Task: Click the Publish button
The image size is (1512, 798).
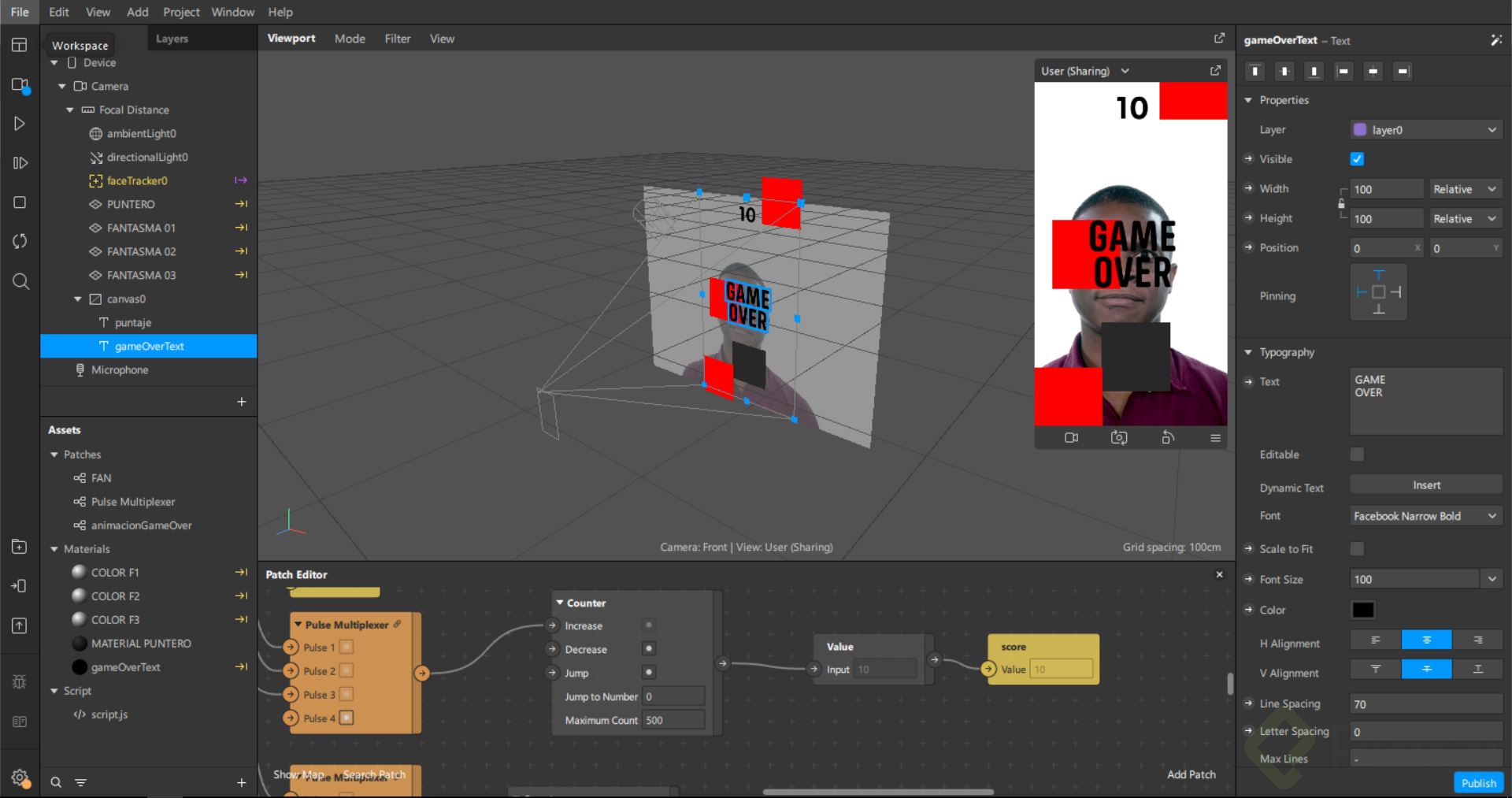Action: coord(1478,782)
